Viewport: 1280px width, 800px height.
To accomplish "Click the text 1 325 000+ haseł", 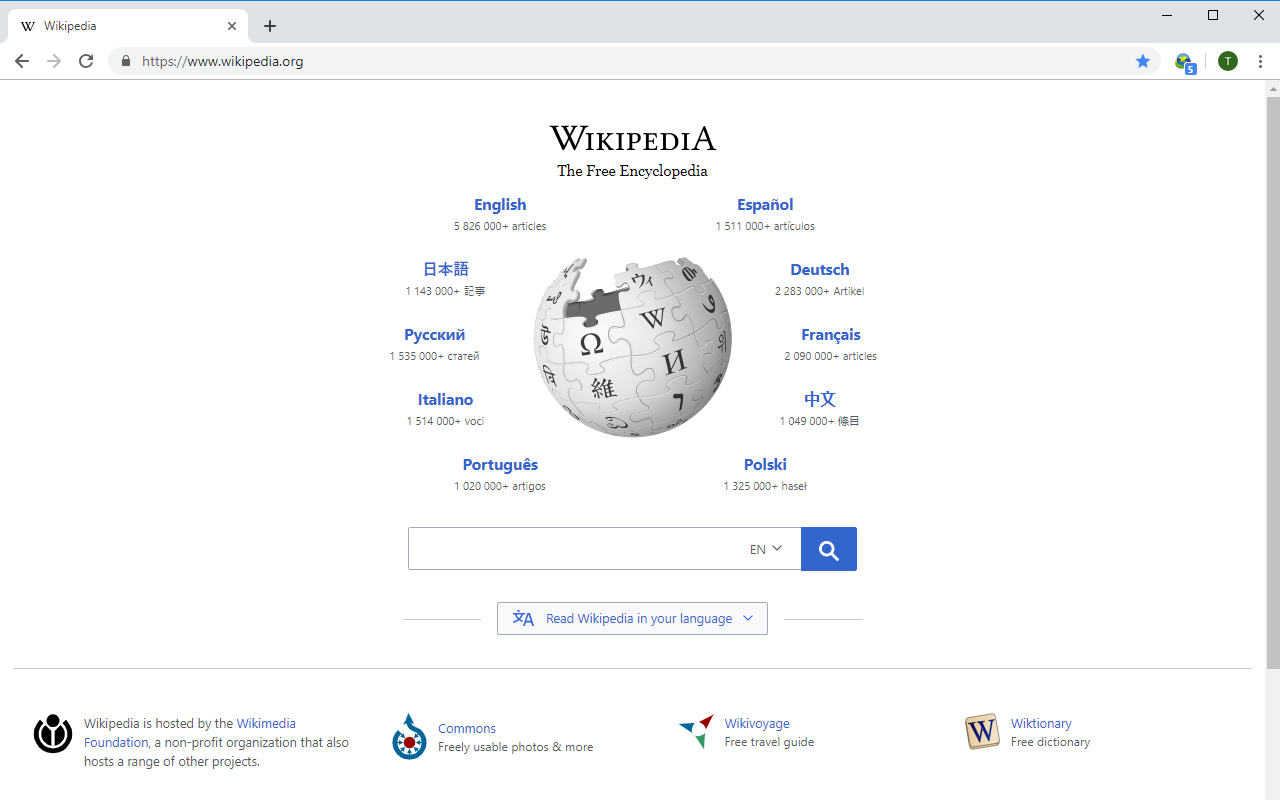I will tap(765, 486).
